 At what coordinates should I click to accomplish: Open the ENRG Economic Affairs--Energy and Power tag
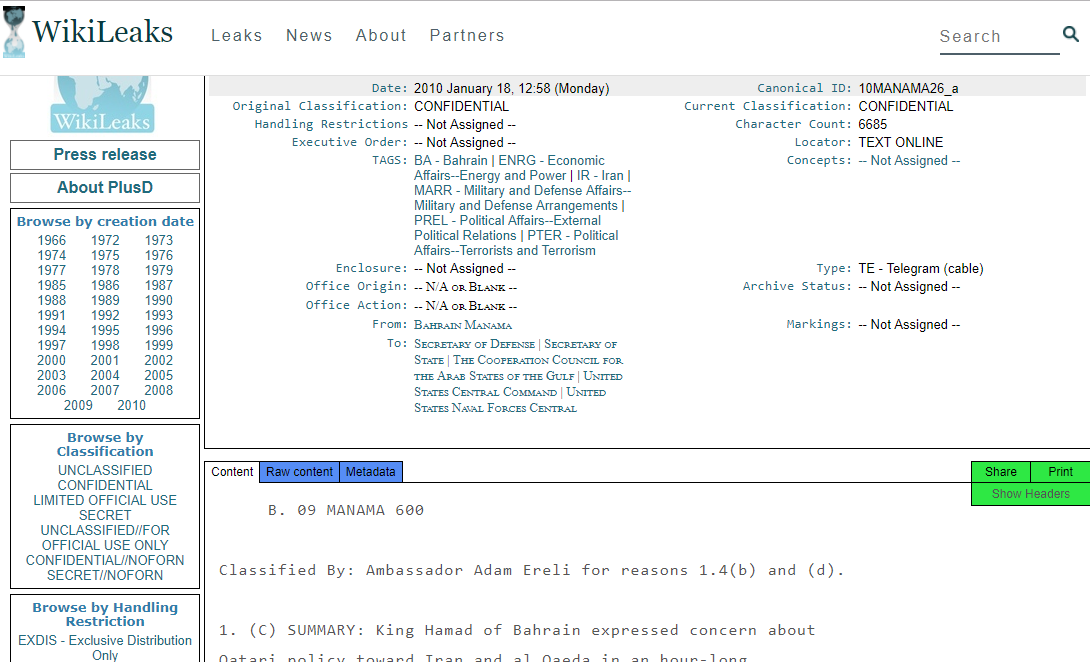(x=510, y=168)
